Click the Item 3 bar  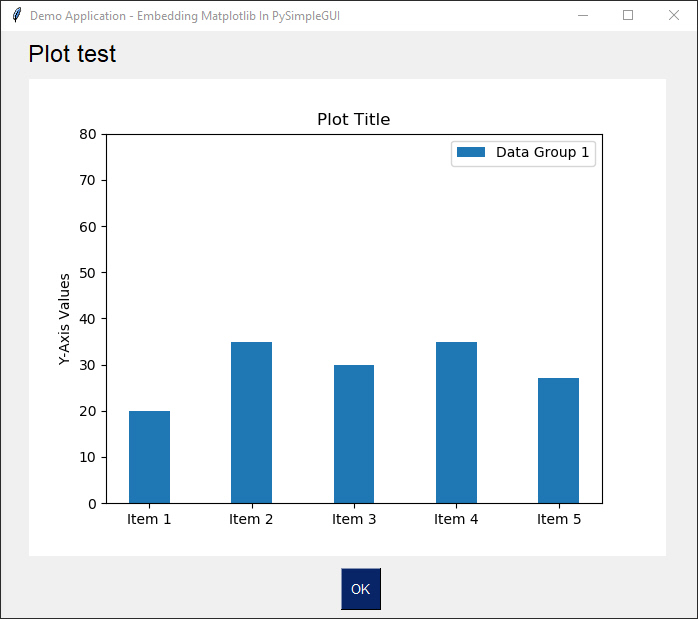pos(354,434)
